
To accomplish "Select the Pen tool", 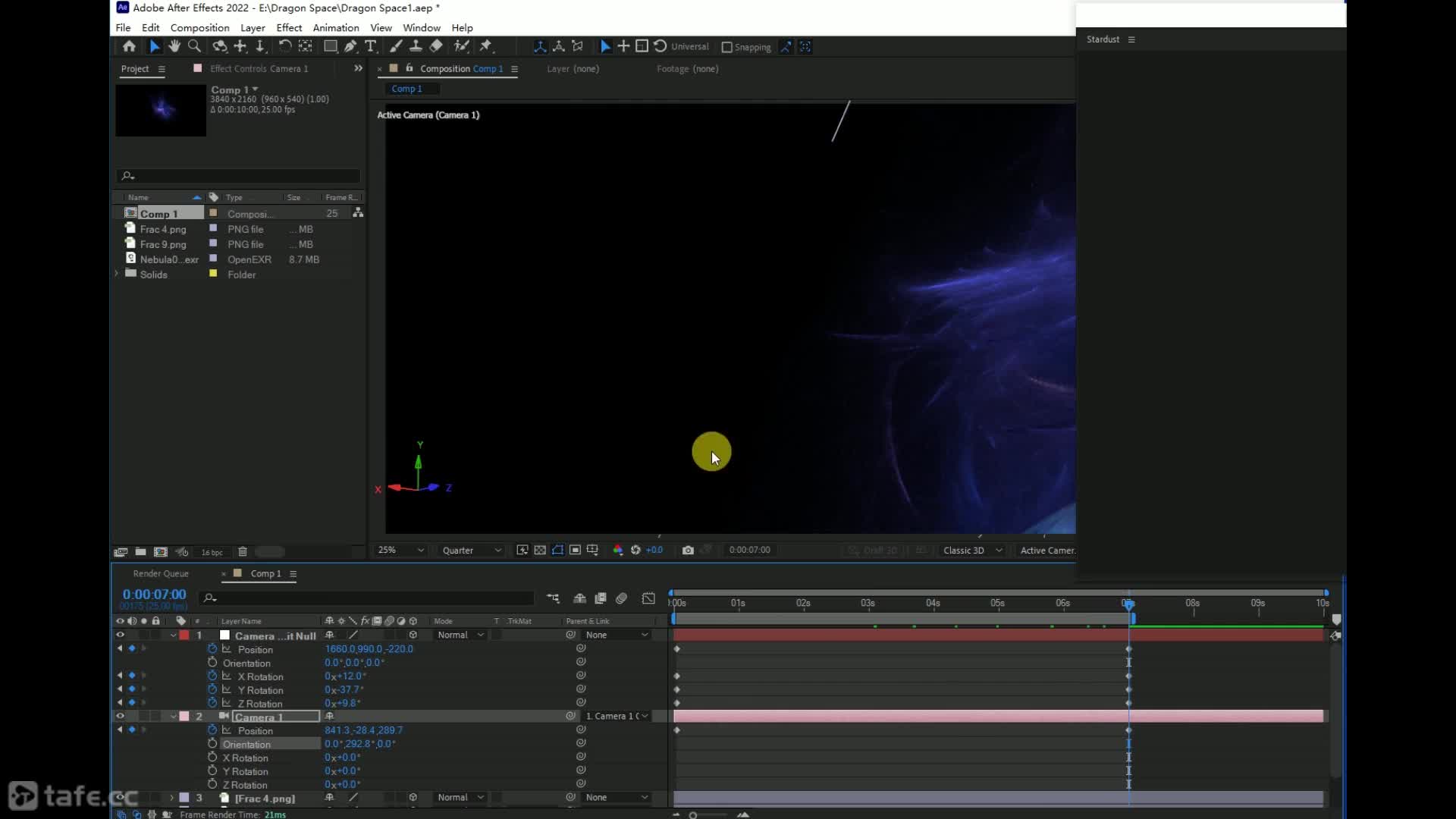I will click(350, 46).
